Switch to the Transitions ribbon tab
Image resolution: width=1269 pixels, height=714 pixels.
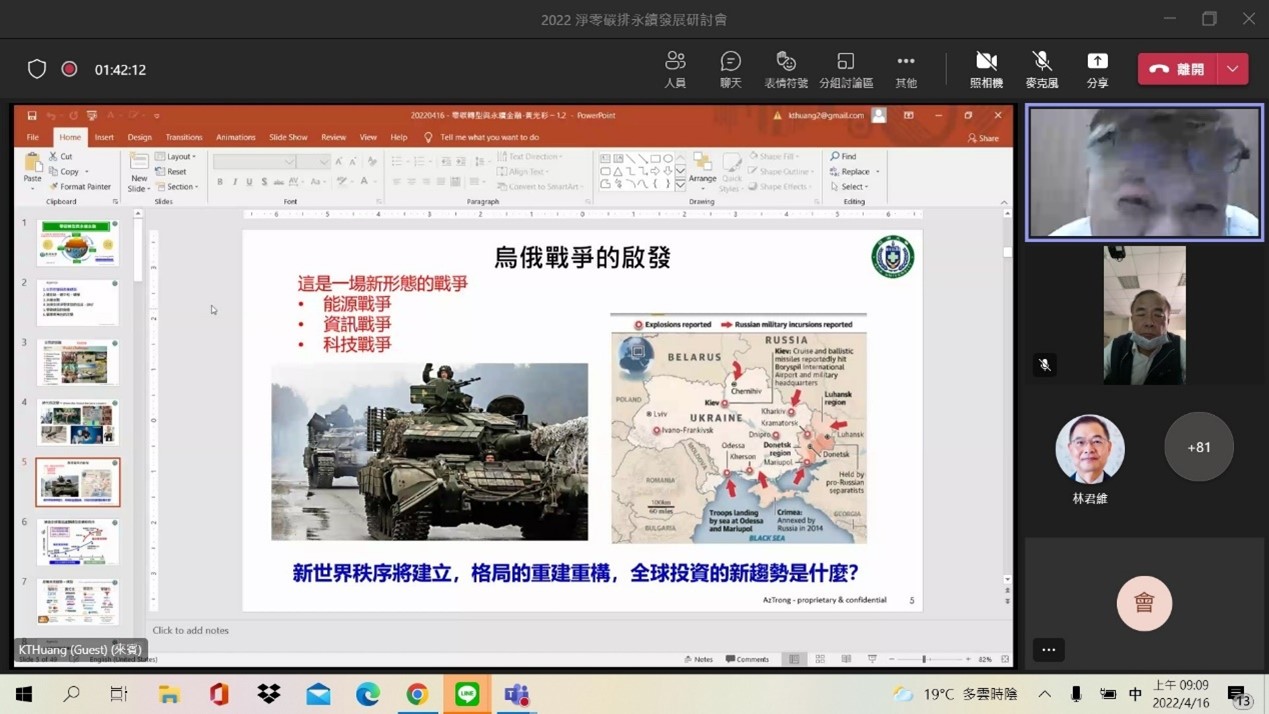tap(184, 137)
